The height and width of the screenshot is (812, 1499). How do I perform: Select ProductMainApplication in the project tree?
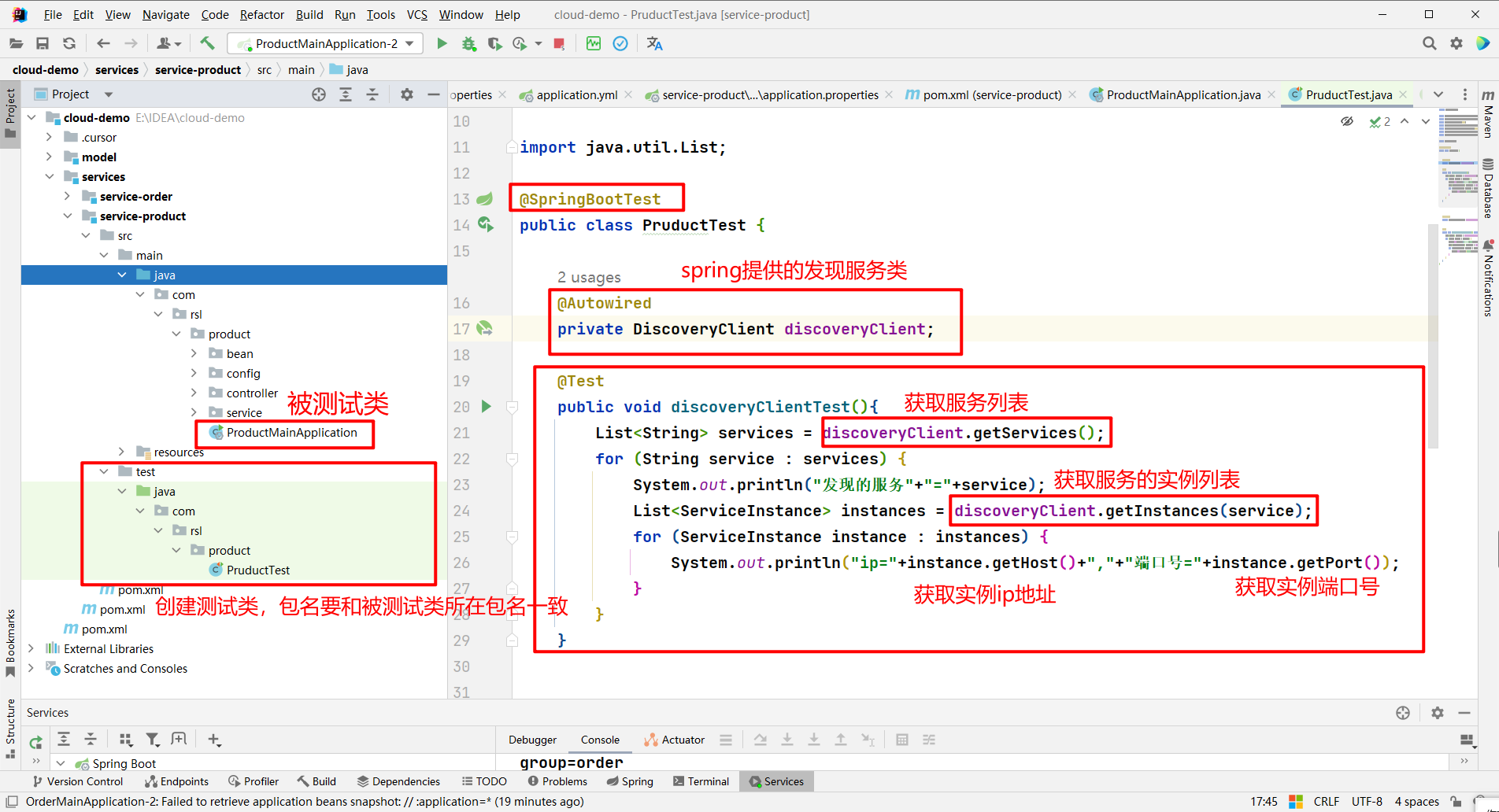click(283, 433)
